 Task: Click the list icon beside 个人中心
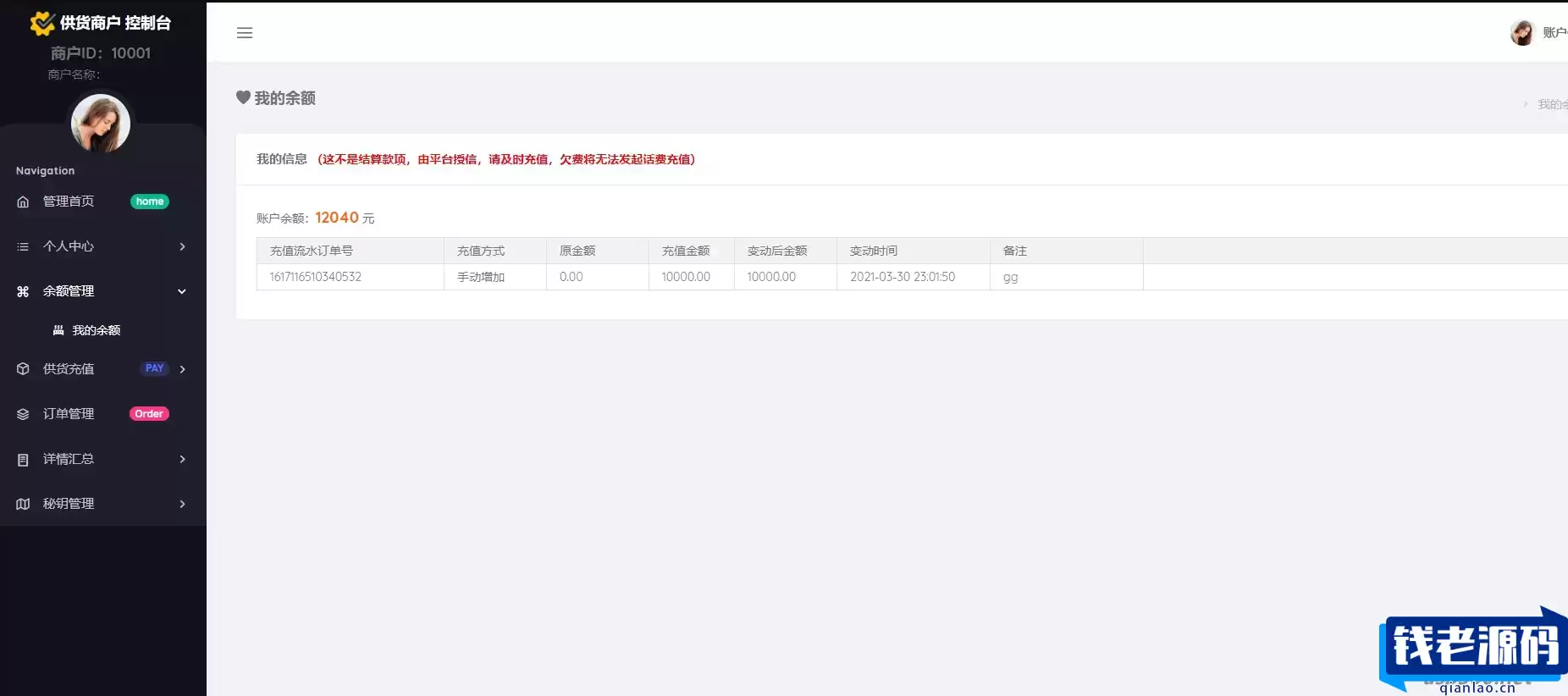click(x=23, y=246)
